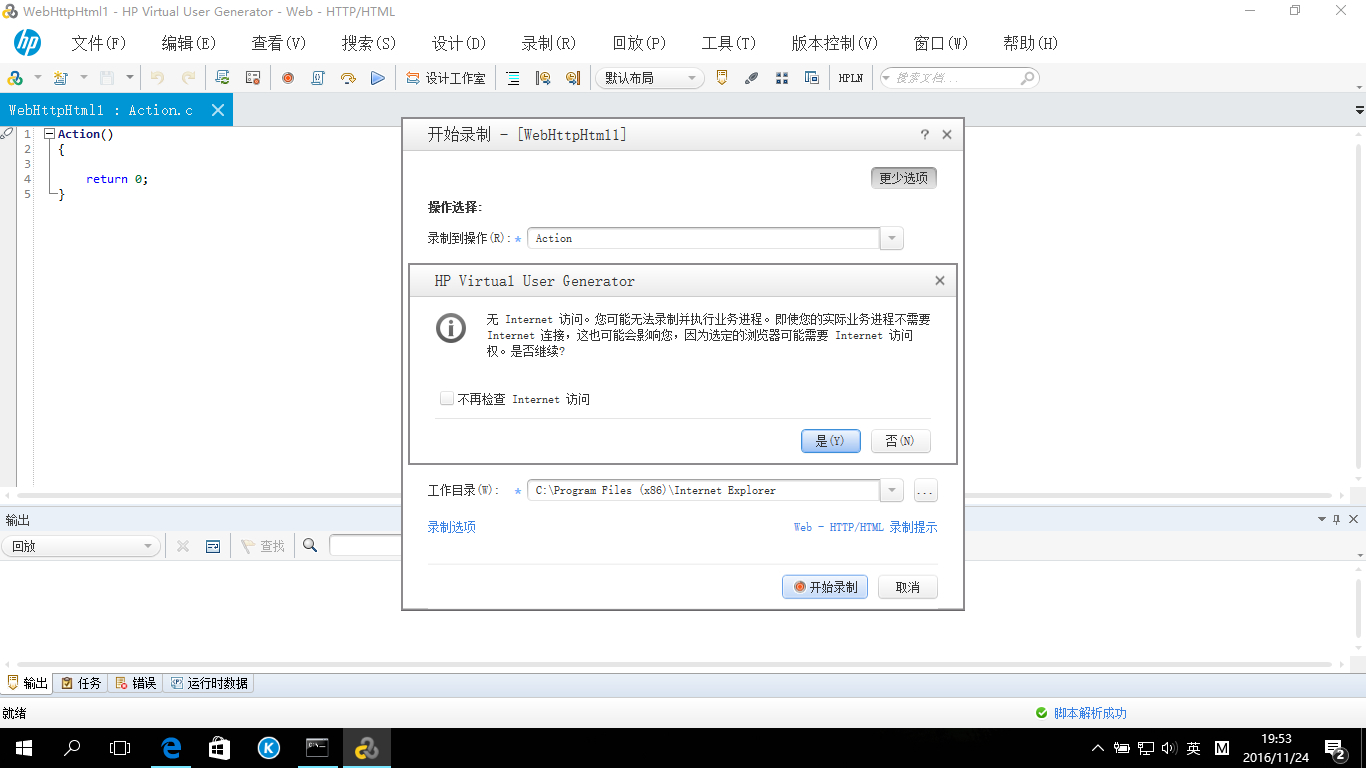The height and width of the screenshot is (768, 1366).
Task: Click the undo arrow icon
Action: [157, 78]
